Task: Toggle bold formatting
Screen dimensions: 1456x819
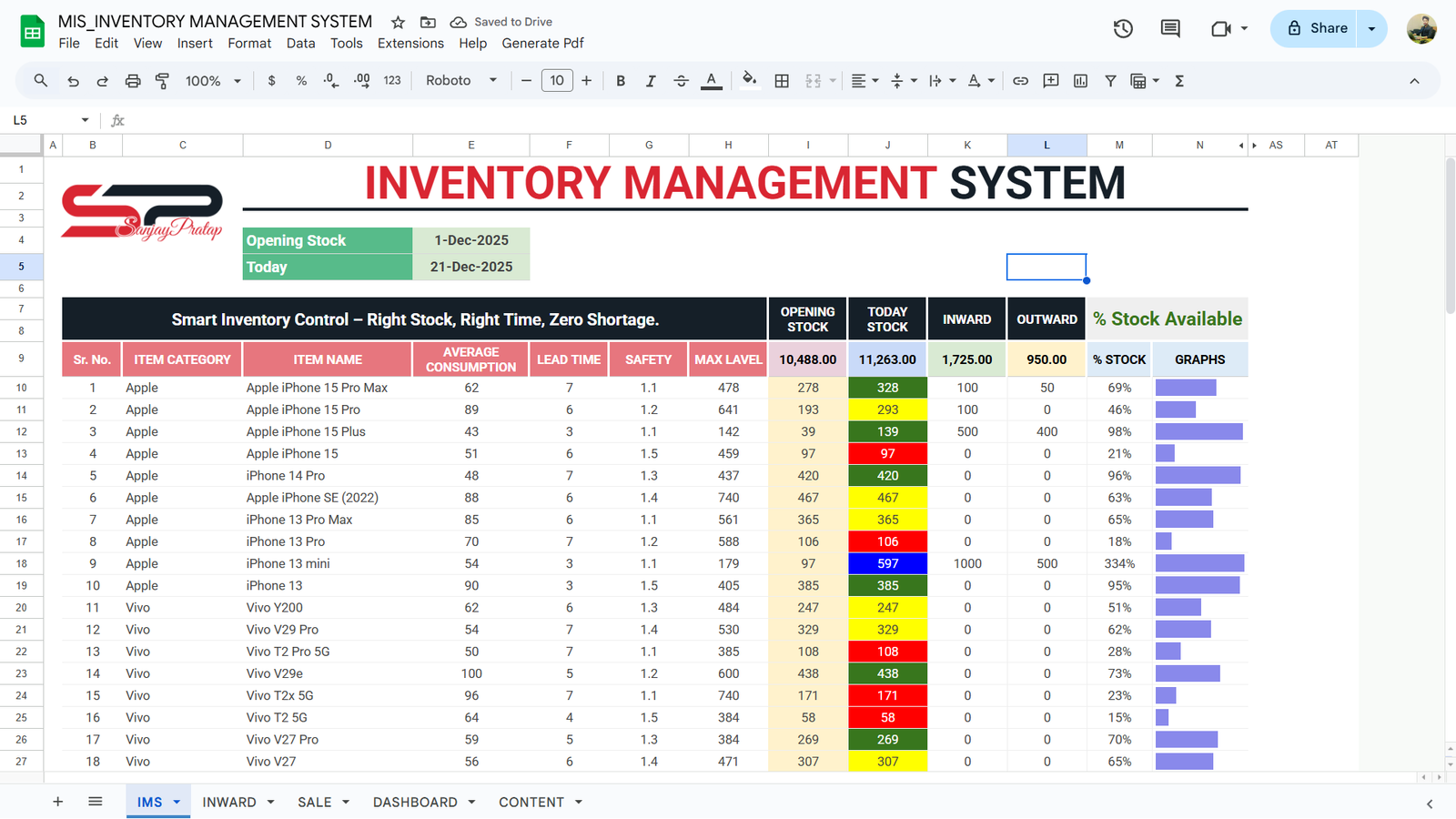Action: click(621, 81)
